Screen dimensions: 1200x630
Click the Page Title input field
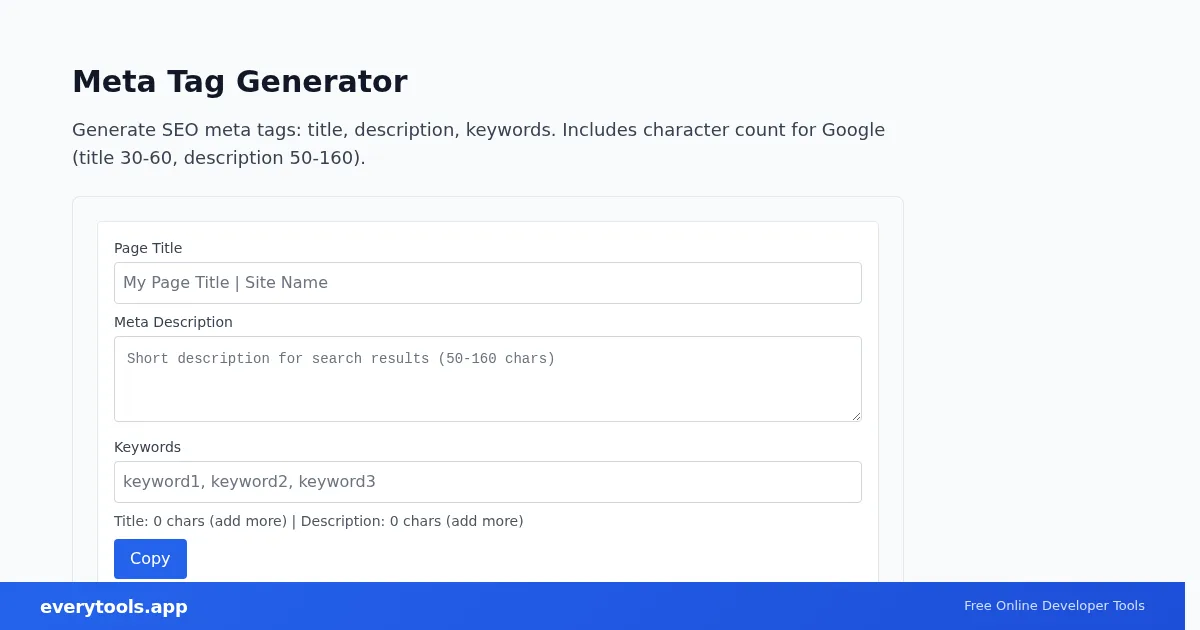[488, 283]
